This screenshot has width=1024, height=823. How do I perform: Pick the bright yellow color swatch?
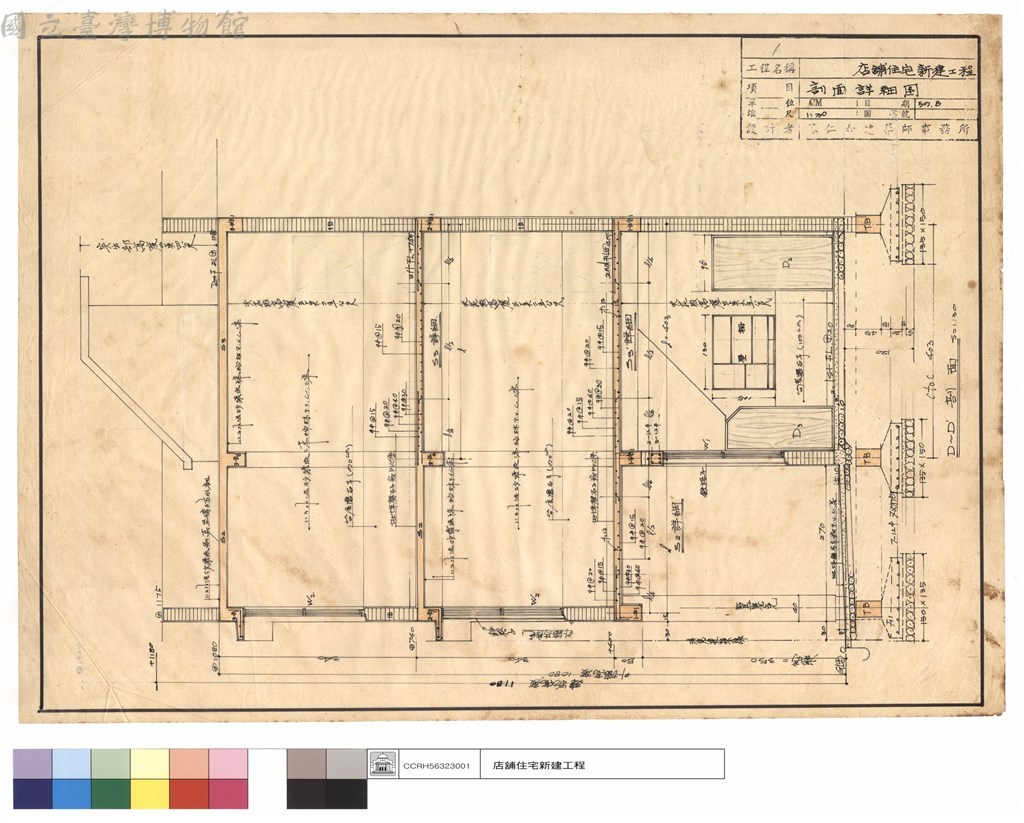point(150,794)
